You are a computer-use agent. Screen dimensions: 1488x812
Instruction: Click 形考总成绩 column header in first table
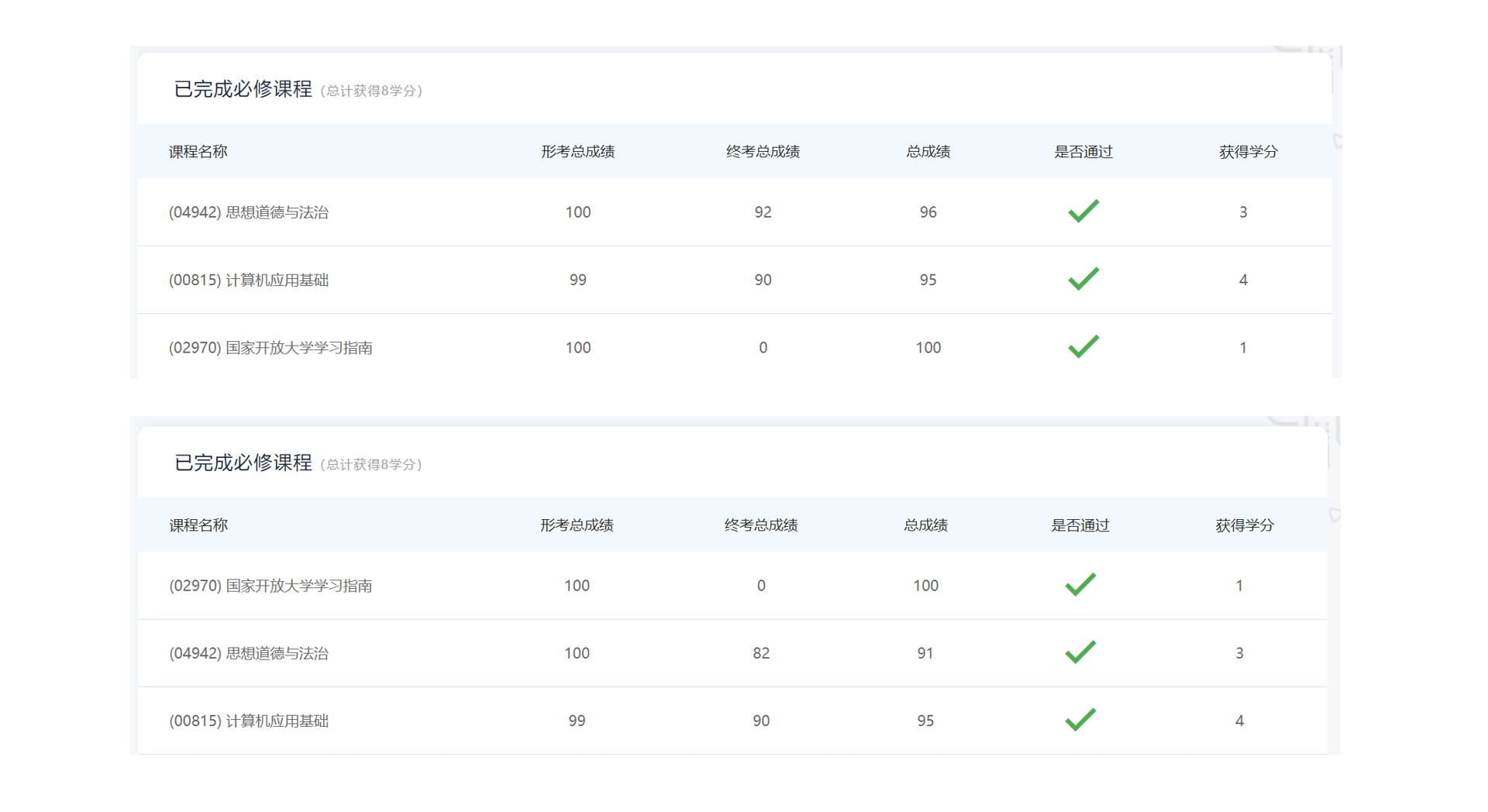[x=577, y=152]
